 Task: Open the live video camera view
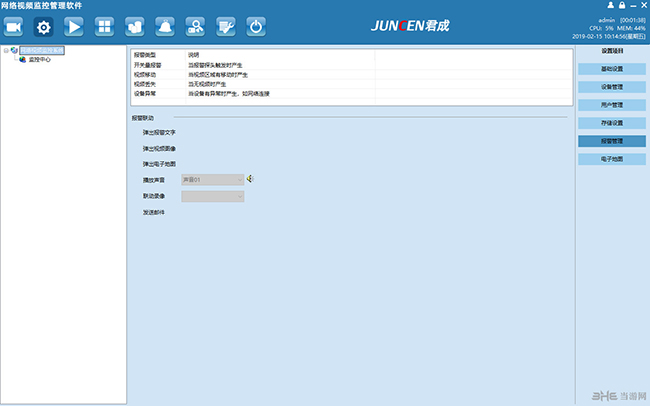point(14,27)
